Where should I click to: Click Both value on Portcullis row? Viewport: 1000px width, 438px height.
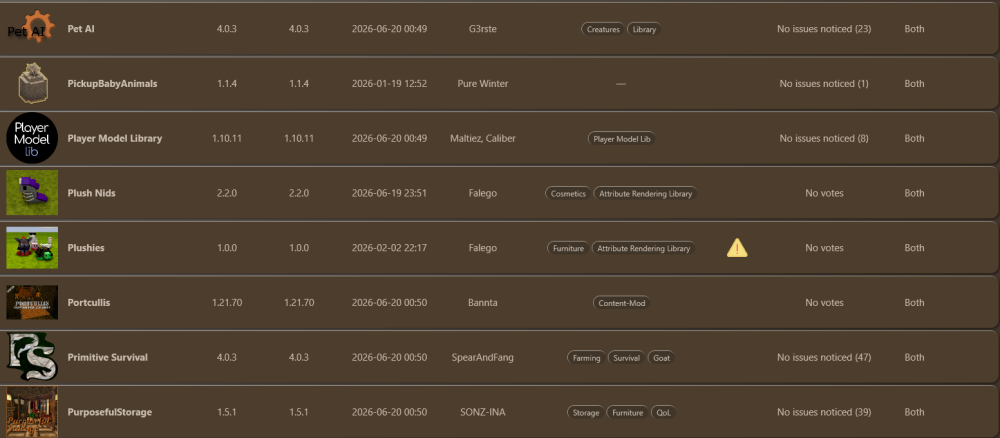[x=914, y=302]
